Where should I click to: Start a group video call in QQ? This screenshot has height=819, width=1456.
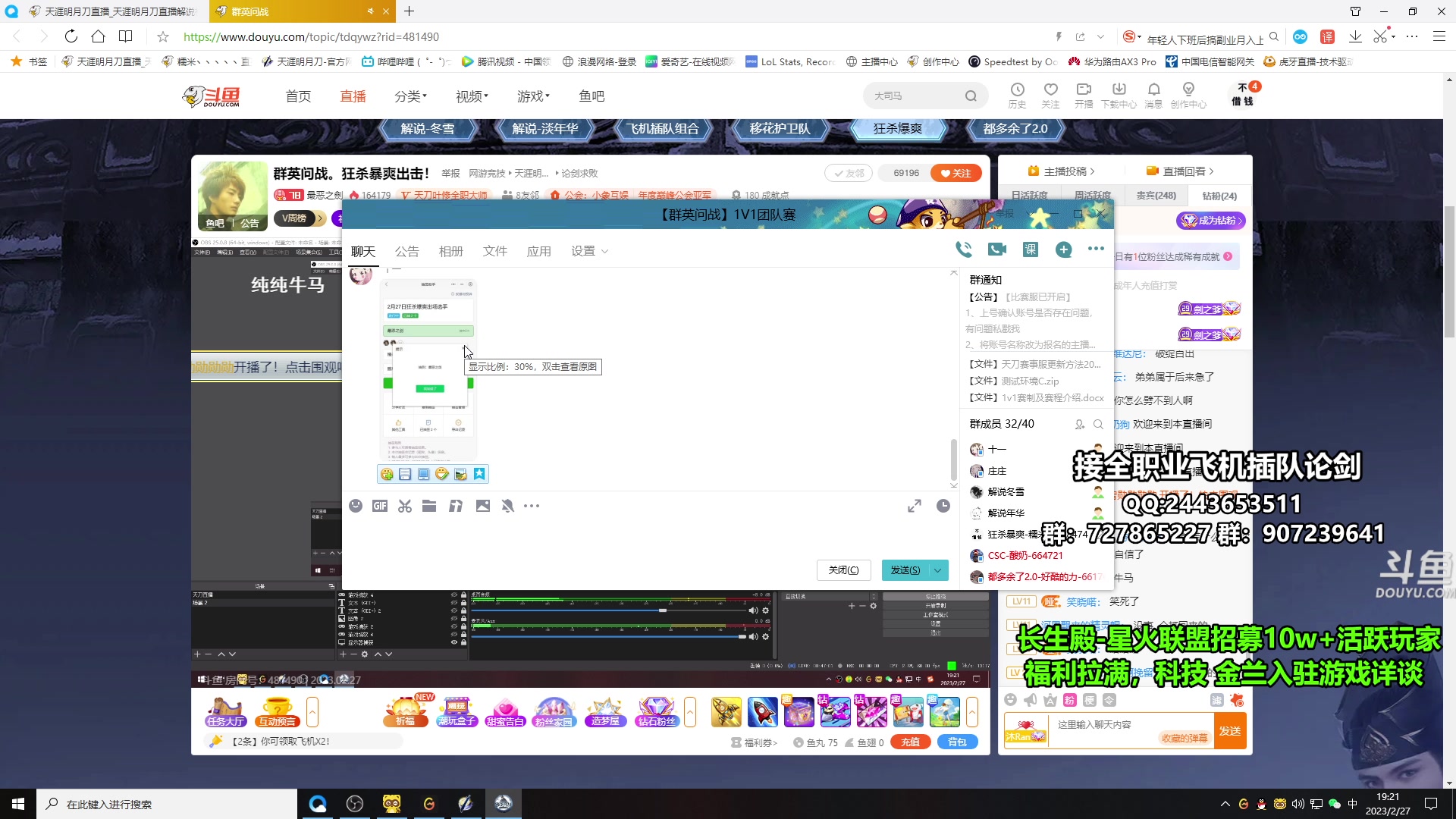pos(997,249)
